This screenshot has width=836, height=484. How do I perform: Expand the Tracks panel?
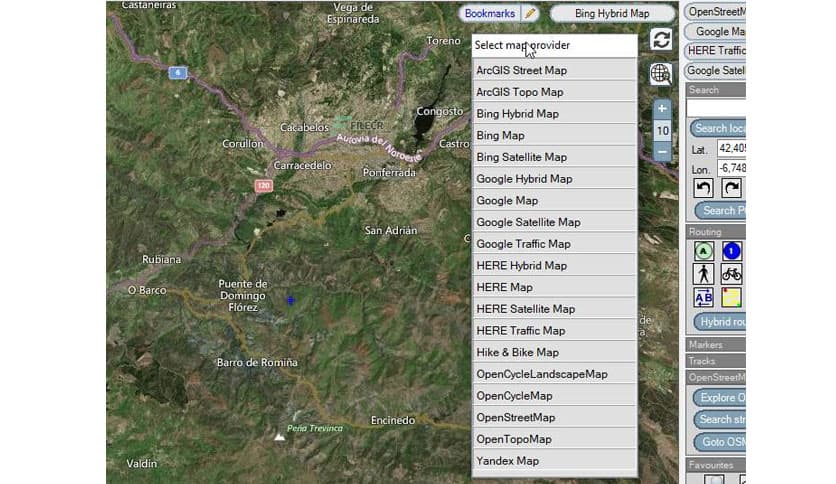(x=716, y=361)
